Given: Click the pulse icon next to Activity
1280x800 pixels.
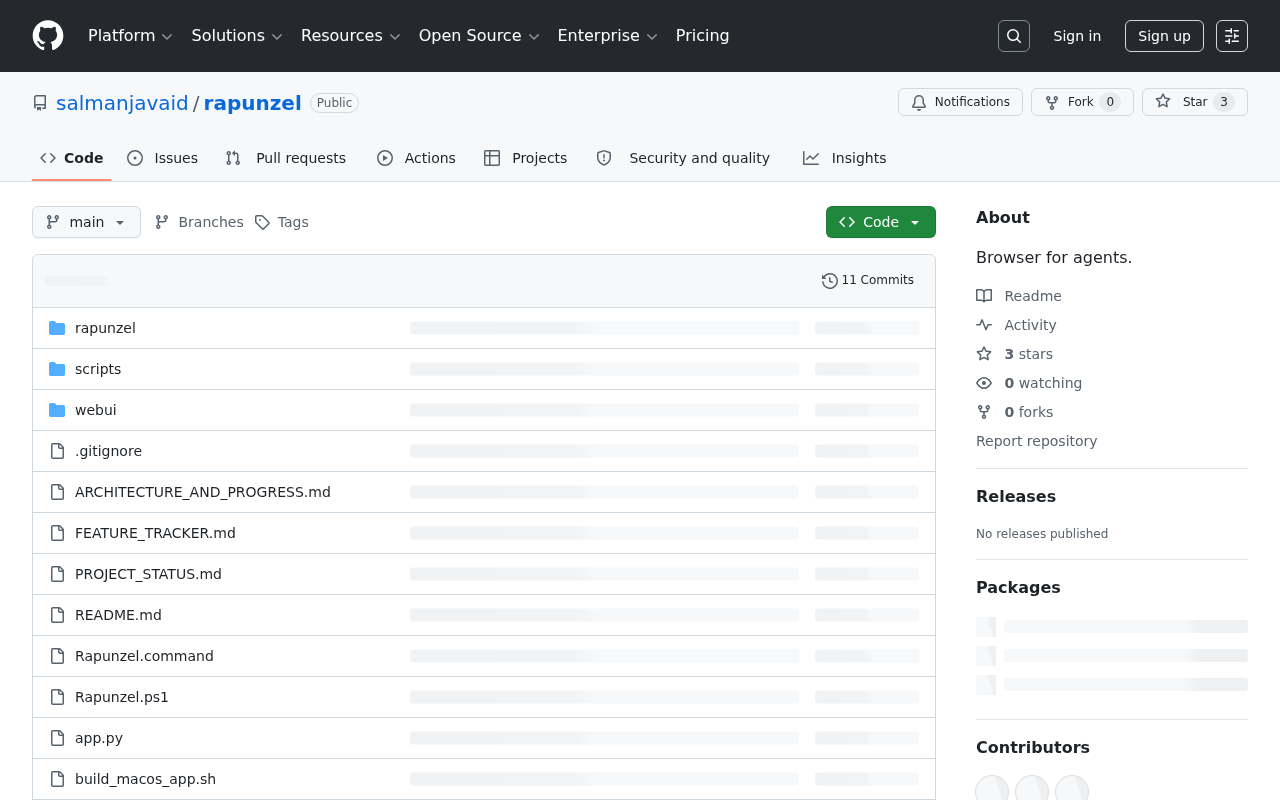Looking at the screenshot, I should pyautogui.click(x=984, y=325).
